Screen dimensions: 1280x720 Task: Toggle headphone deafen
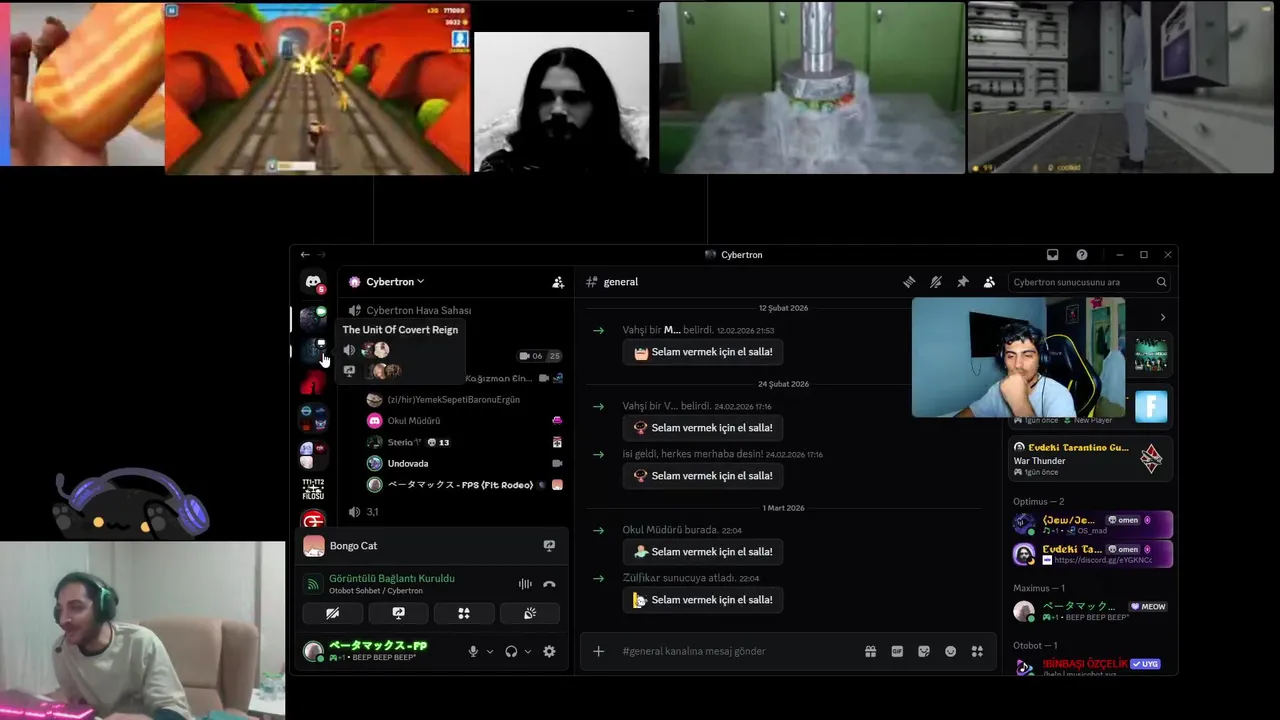pyautogui.click(x=511, y=651)
